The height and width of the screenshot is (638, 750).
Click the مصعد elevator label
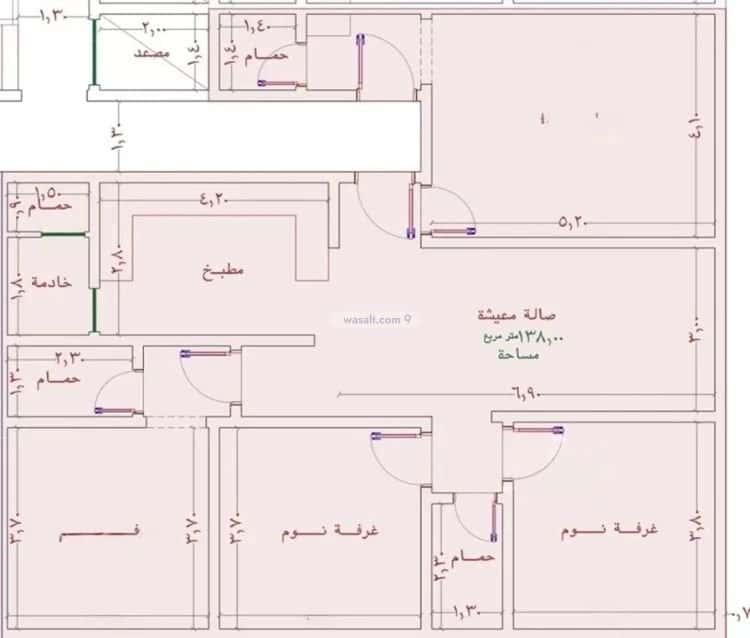[152, 53]
